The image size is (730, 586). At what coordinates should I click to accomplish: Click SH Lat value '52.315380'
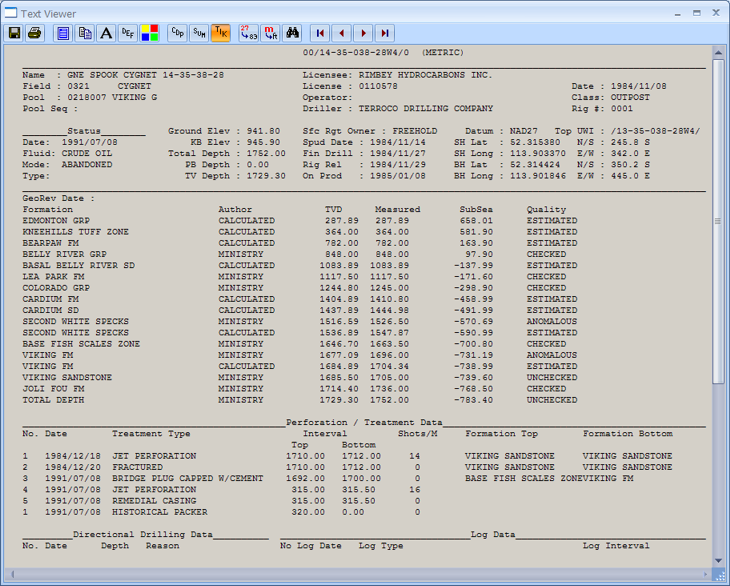(x=535, y=142)
